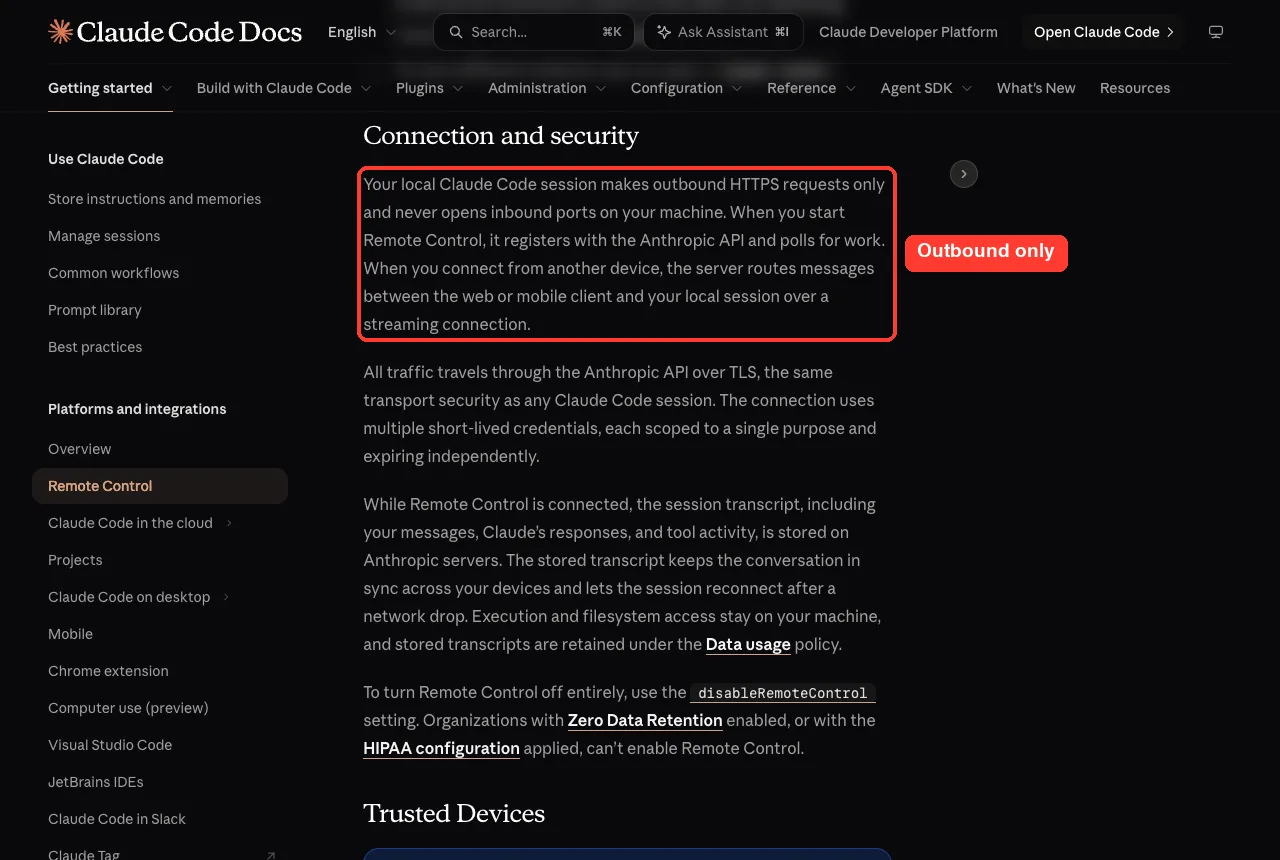Open Manage sessions in the sidebar
This screenshot has height=860, width=1280.
[x=104, y=236]
